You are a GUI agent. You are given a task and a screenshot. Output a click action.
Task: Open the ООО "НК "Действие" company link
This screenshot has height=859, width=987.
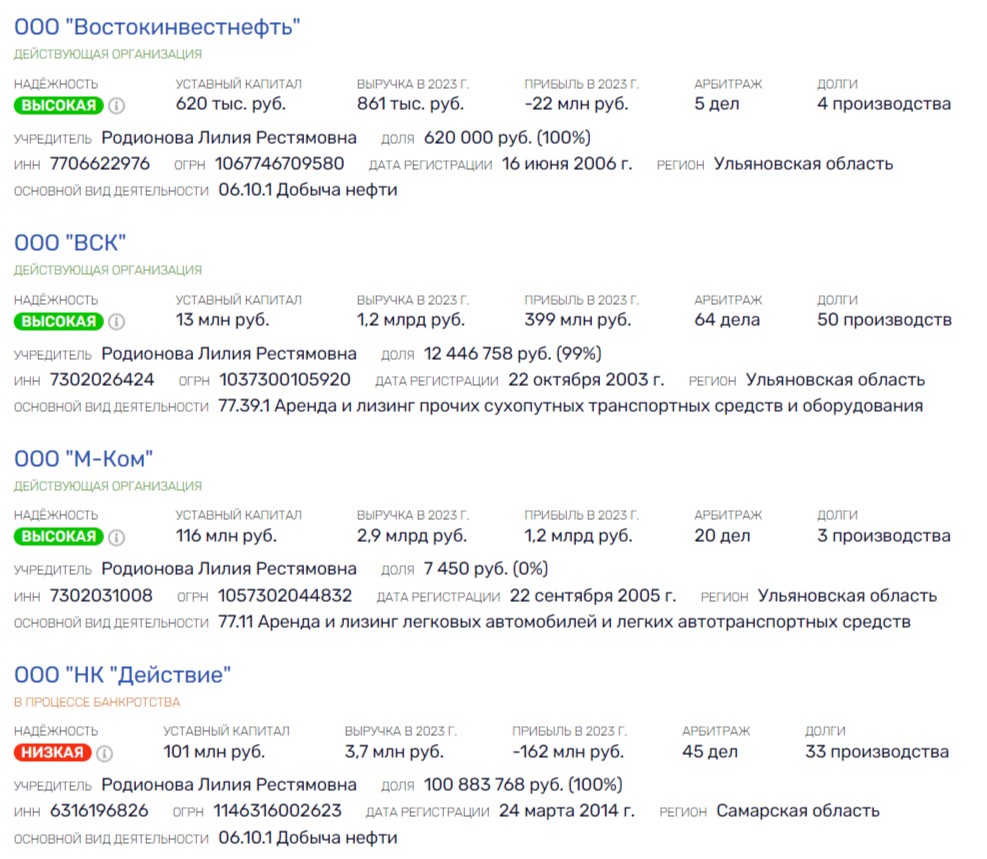pos(122,675)
